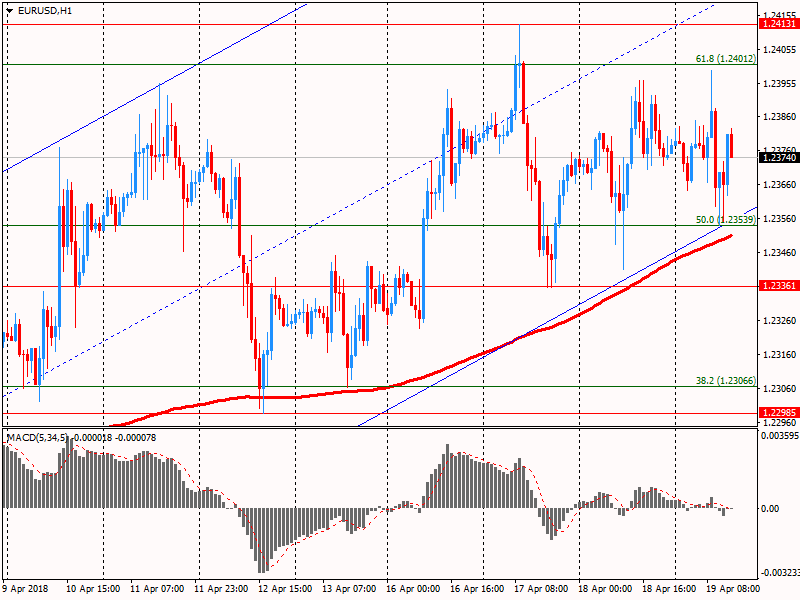Click the Fibonacci 38.2 (1.23066) label
Viewport: 800px width, 600px height.
click(x=726, y=380)
